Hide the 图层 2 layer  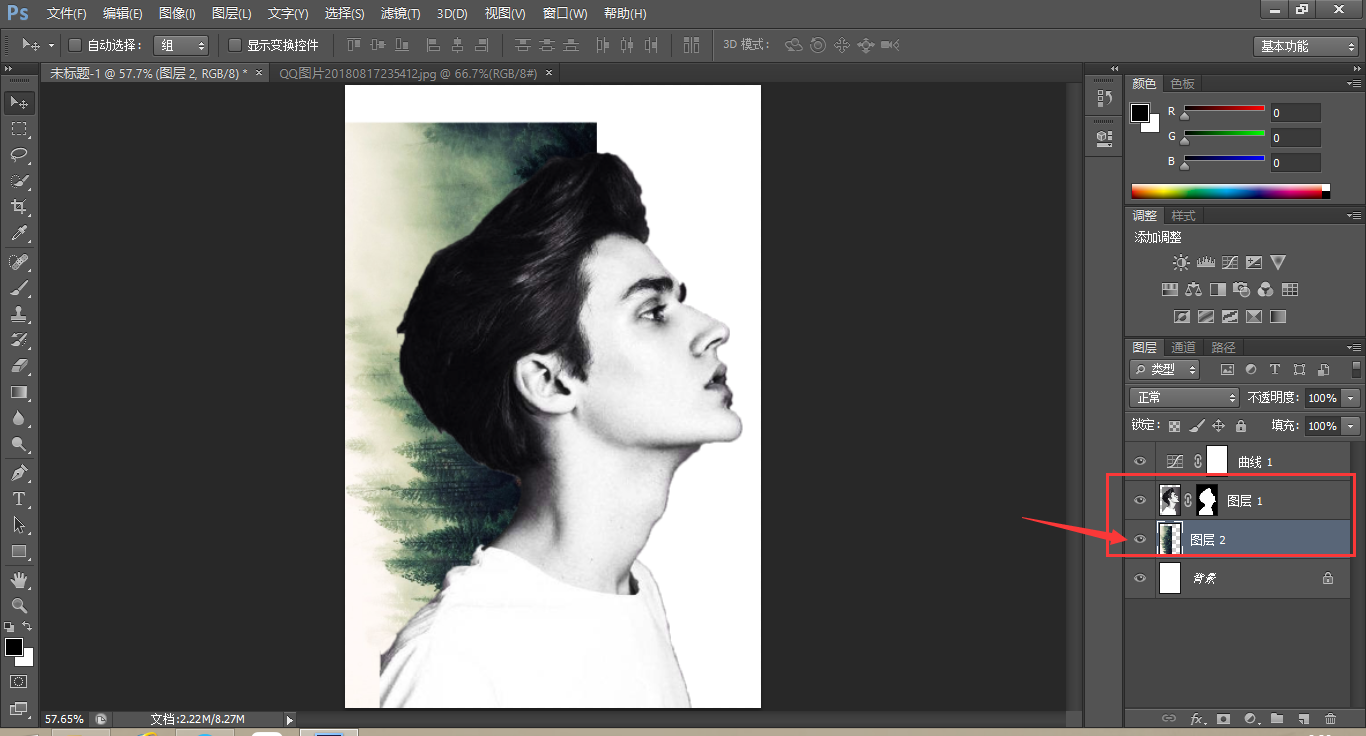[1139, 539]
